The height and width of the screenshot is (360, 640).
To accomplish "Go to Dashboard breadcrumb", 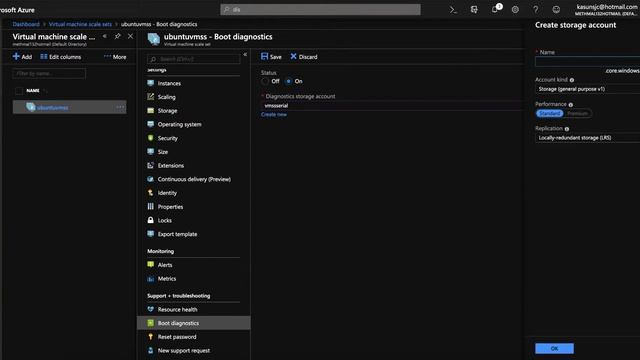I will tap(26, 24).
